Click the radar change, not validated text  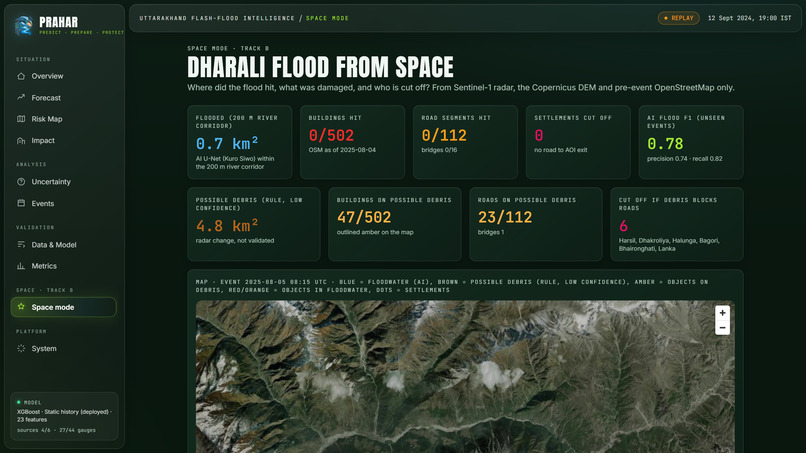[235, 241]
